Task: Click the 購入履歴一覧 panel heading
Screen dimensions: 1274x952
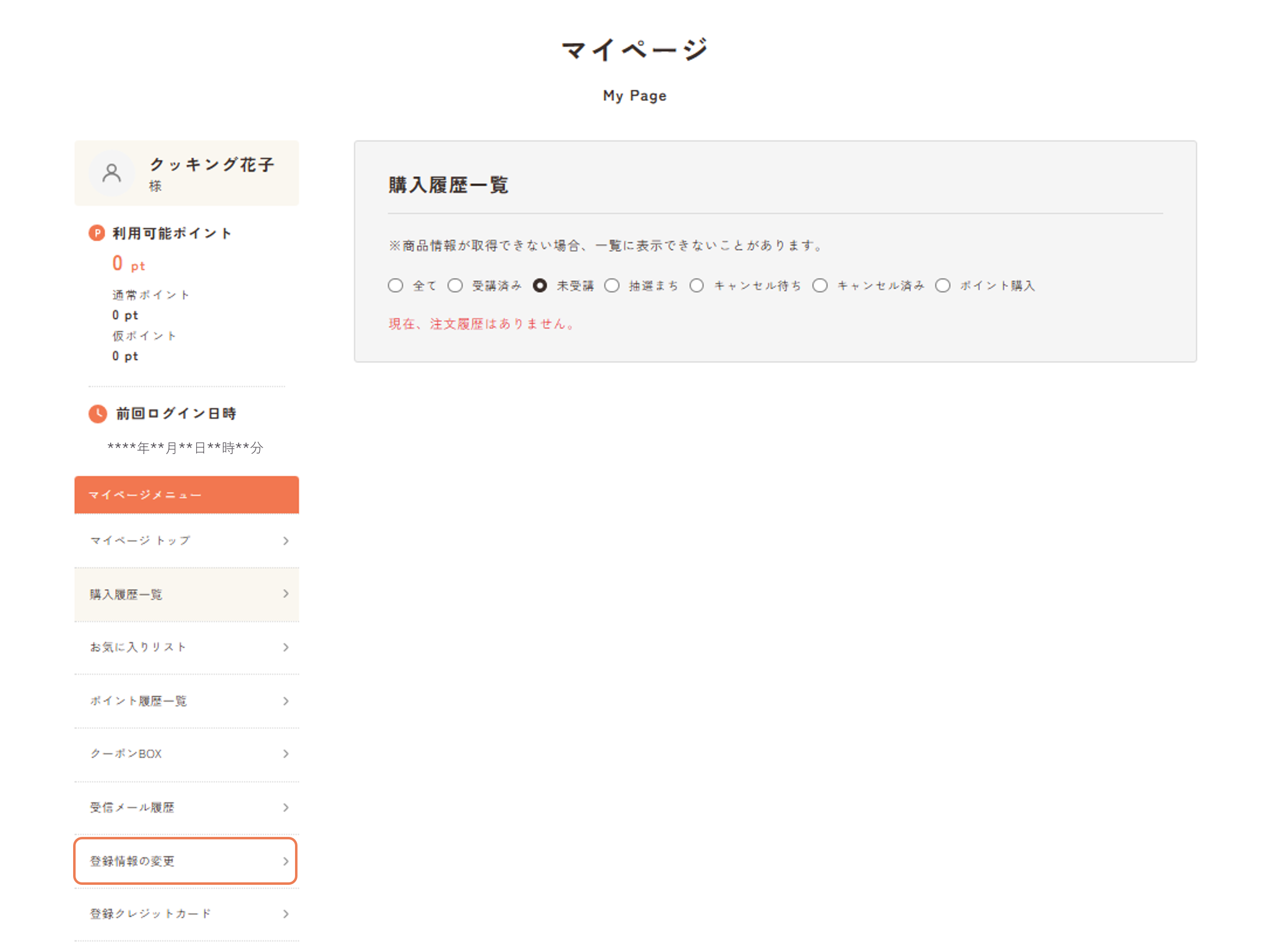Action: [x=448, y=185]
